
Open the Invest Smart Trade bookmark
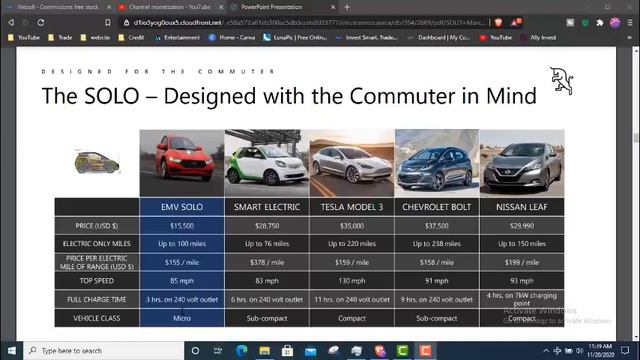click(367, 38)
